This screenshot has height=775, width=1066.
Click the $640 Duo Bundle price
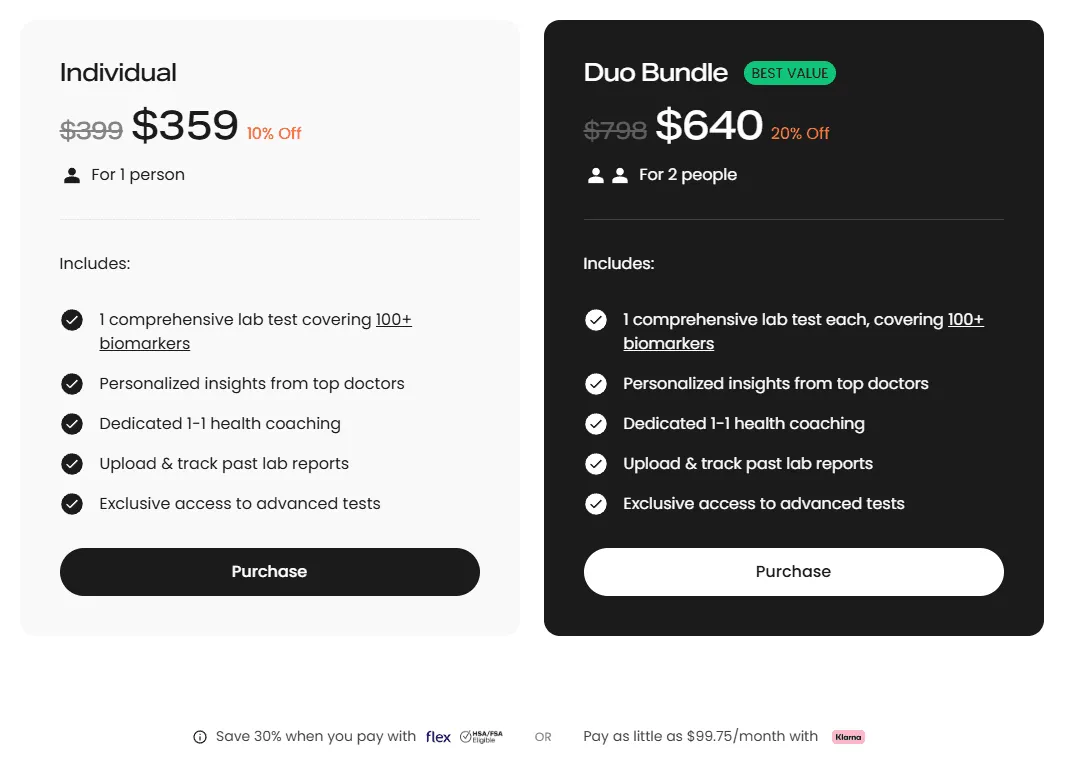(709, 126)
